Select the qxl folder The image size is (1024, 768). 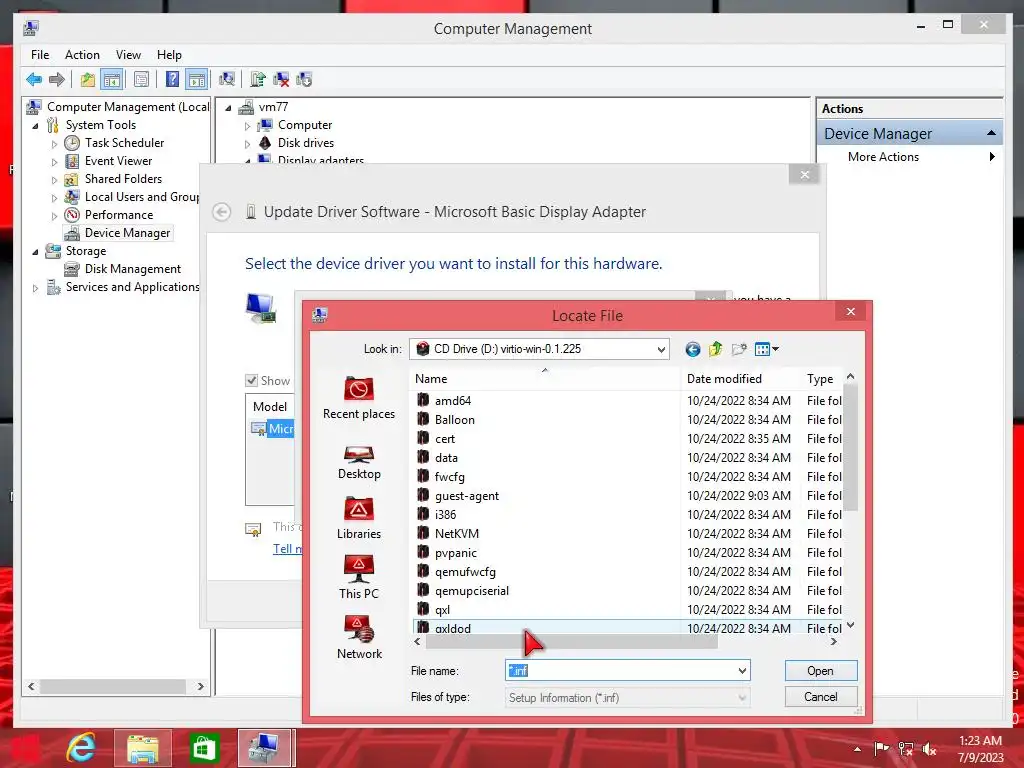pos(442,610)
